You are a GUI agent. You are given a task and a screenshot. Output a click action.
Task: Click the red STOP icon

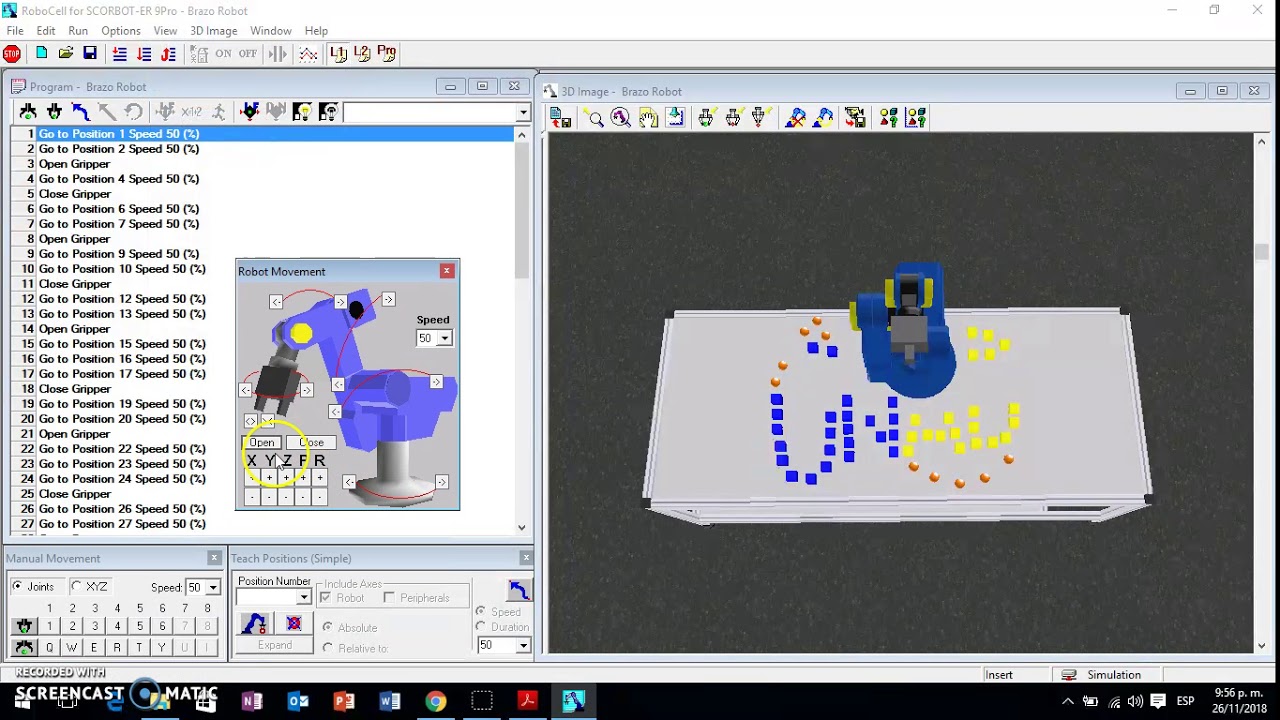[x=12, y=54]
